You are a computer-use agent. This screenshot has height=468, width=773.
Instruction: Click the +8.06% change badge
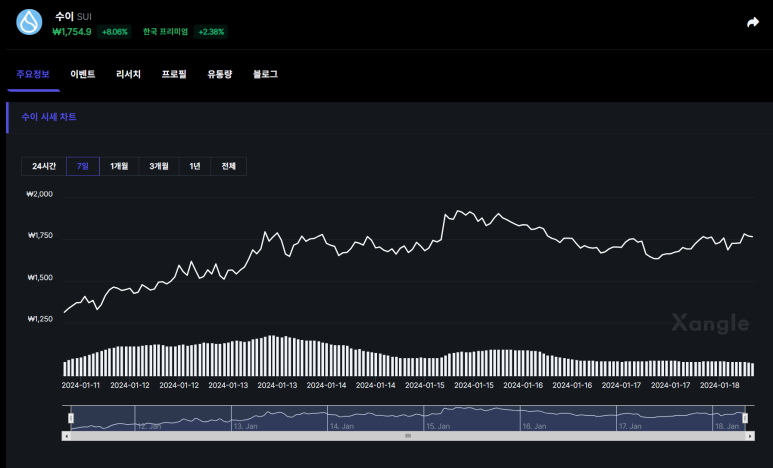[x=114, y=32]
